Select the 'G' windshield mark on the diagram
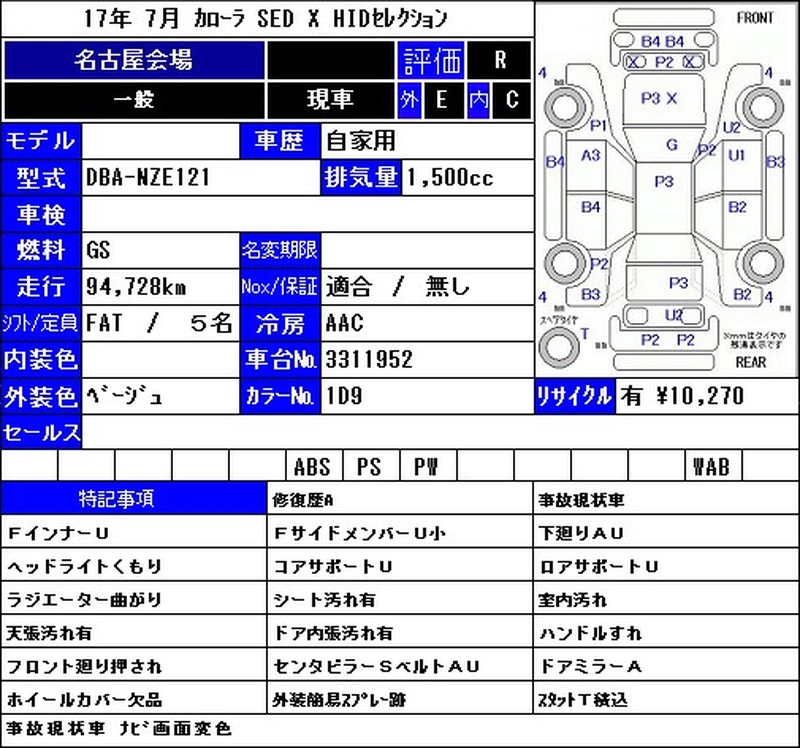The width and height of the screenshot is (800, 748). pyautogui.click(x=672, y=145)
